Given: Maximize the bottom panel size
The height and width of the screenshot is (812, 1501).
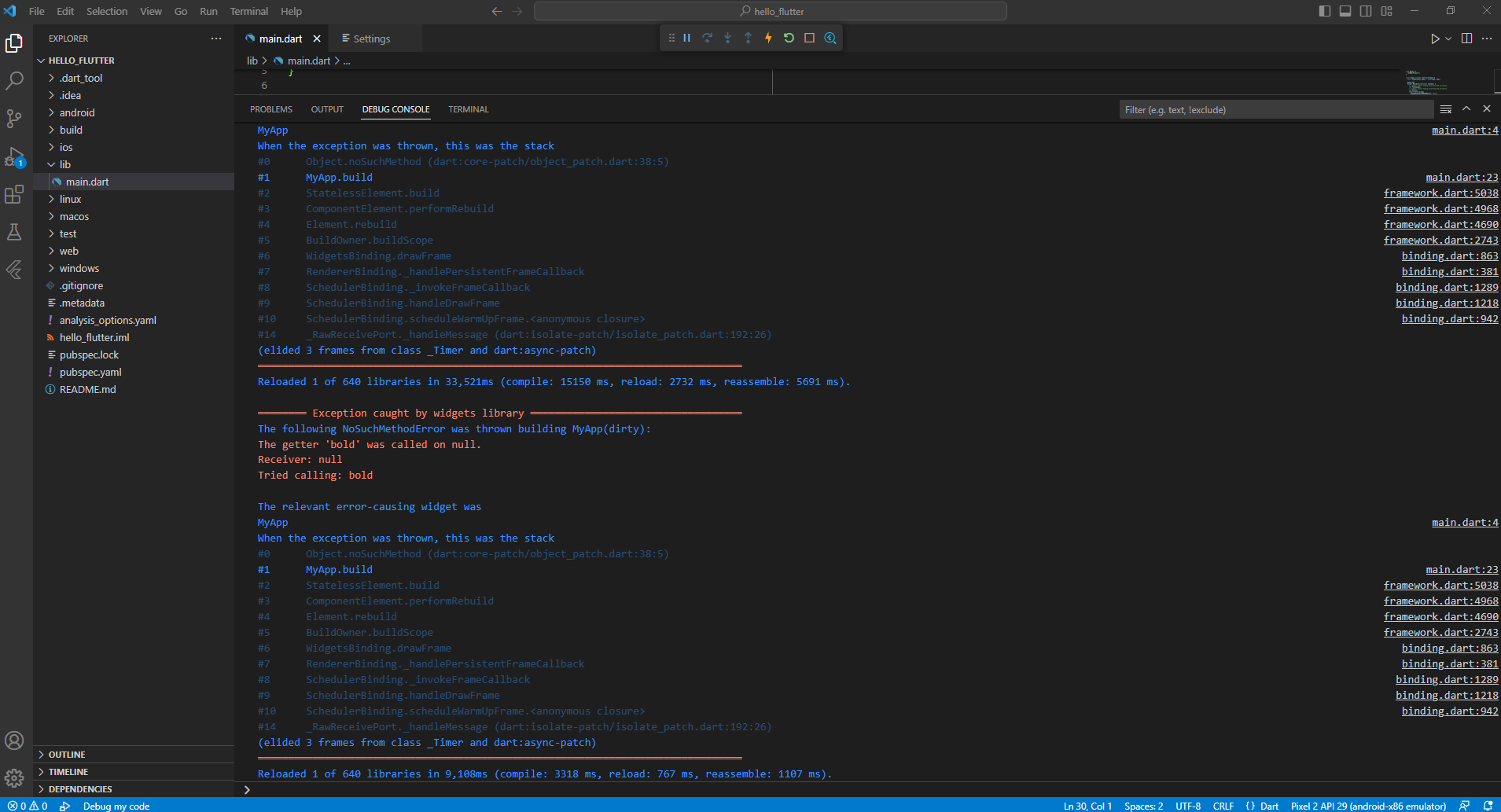Looking at the screenshot, I should [1466, 109].
